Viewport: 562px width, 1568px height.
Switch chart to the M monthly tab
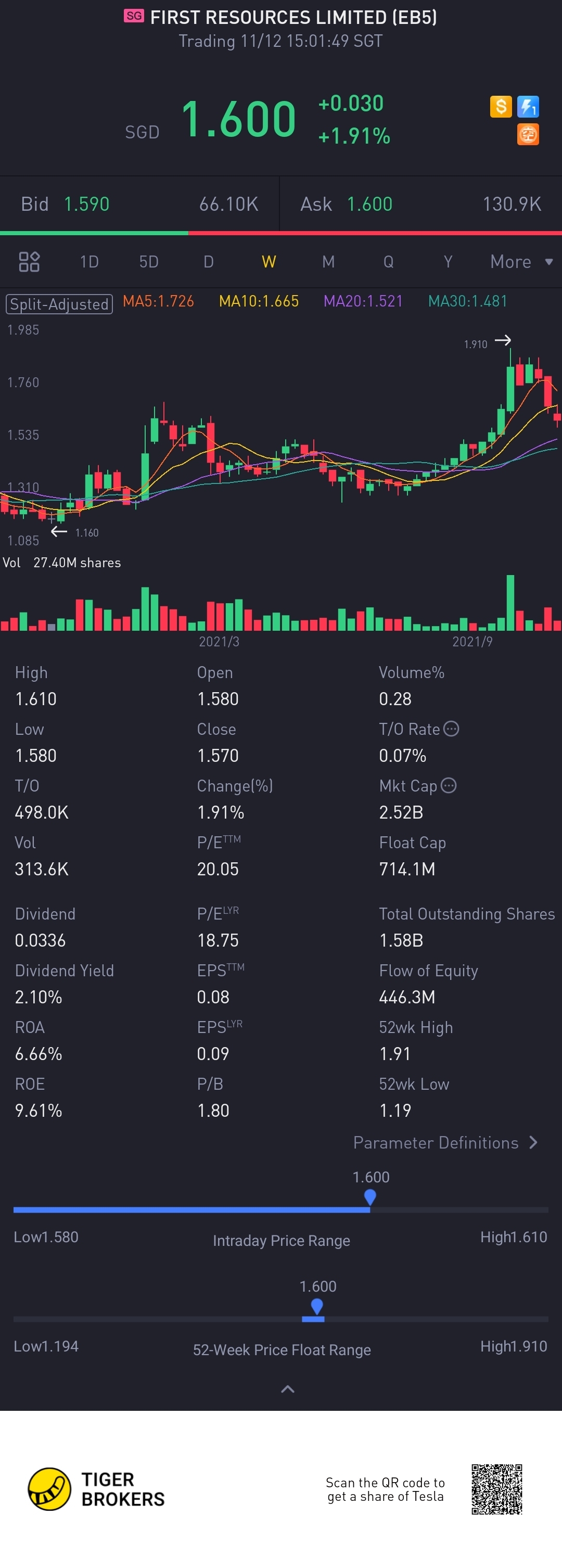[x=328, y=262]
